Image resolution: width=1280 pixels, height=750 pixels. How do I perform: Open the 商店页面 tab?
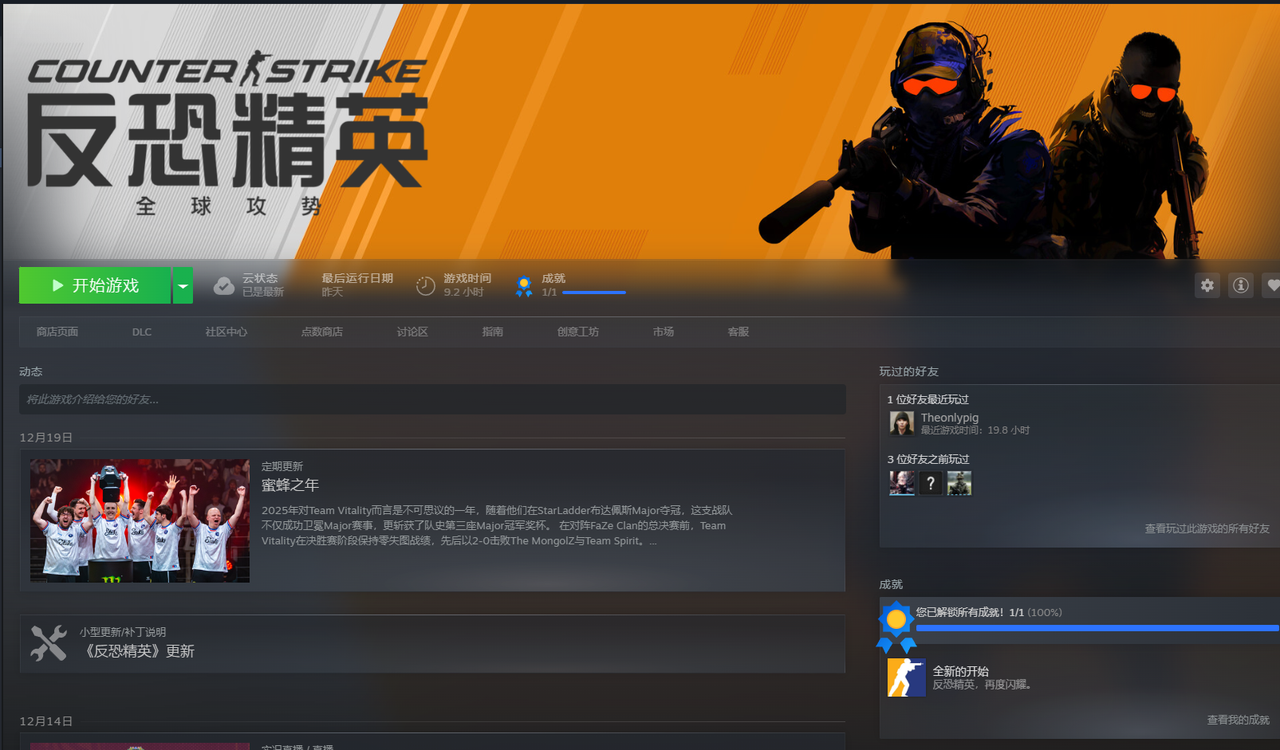[57, 332]
